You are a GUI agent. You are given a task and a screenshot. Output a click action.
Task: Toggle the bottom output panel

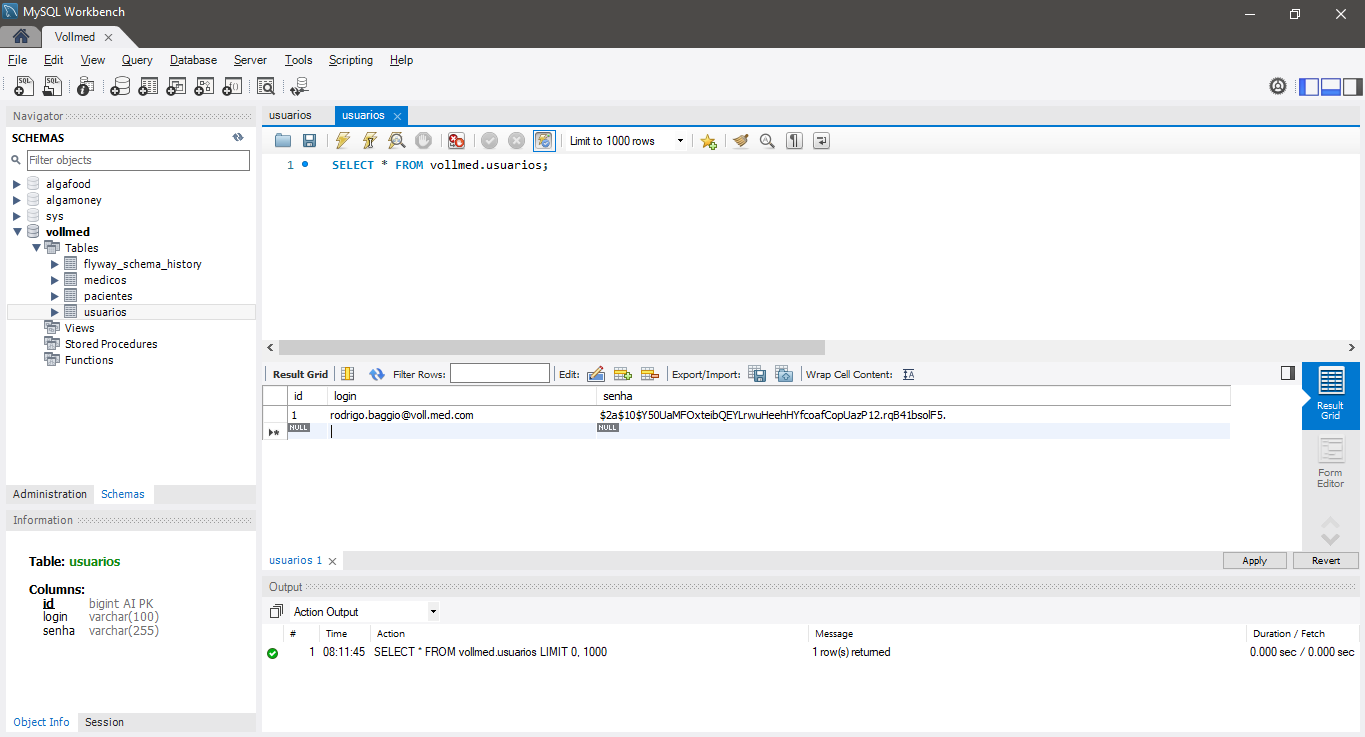pyautogui.click(x=1331, y=86)
